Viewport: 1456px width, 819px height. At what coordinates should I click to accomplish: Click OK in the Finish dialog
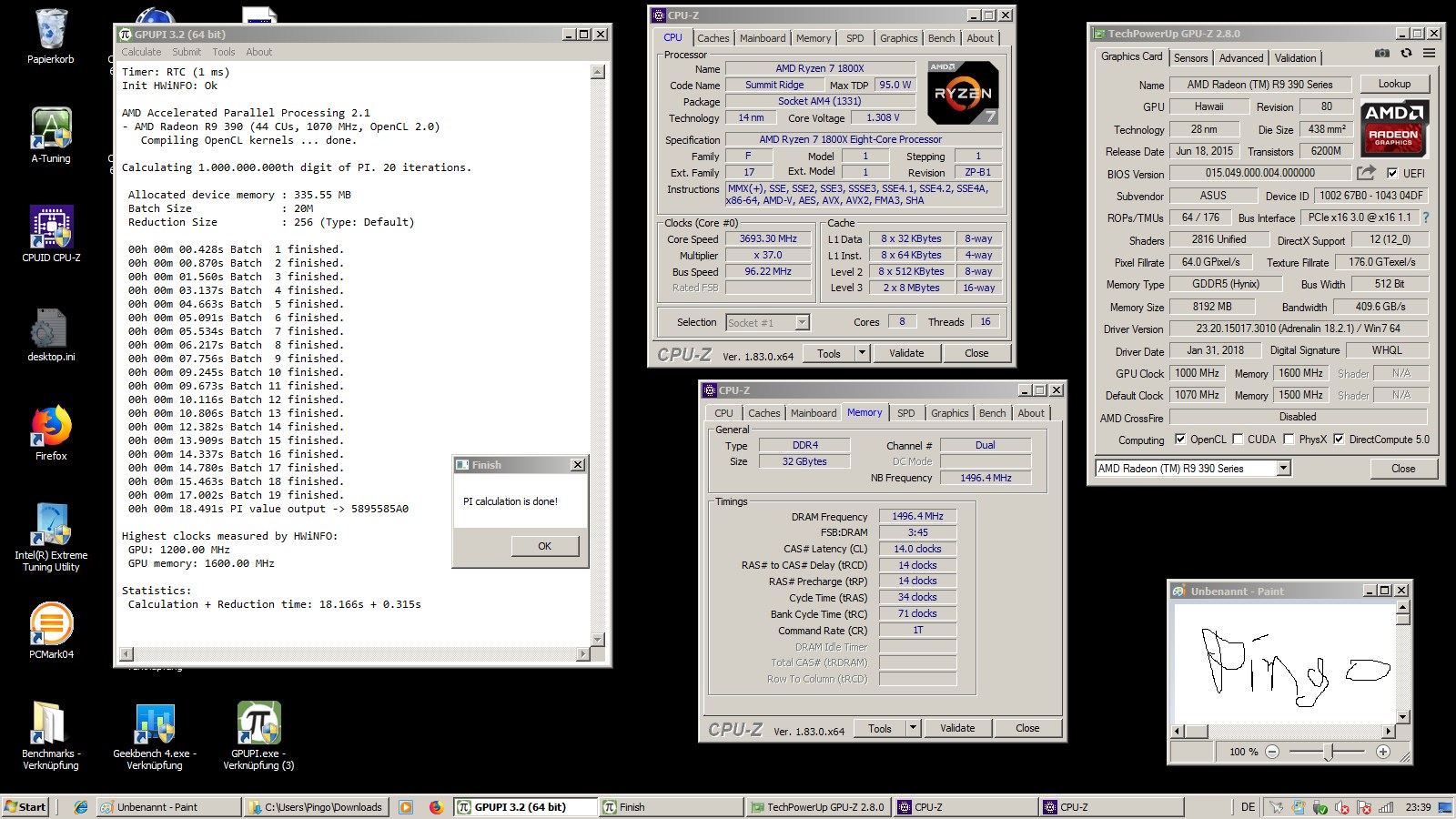point(544,546)
